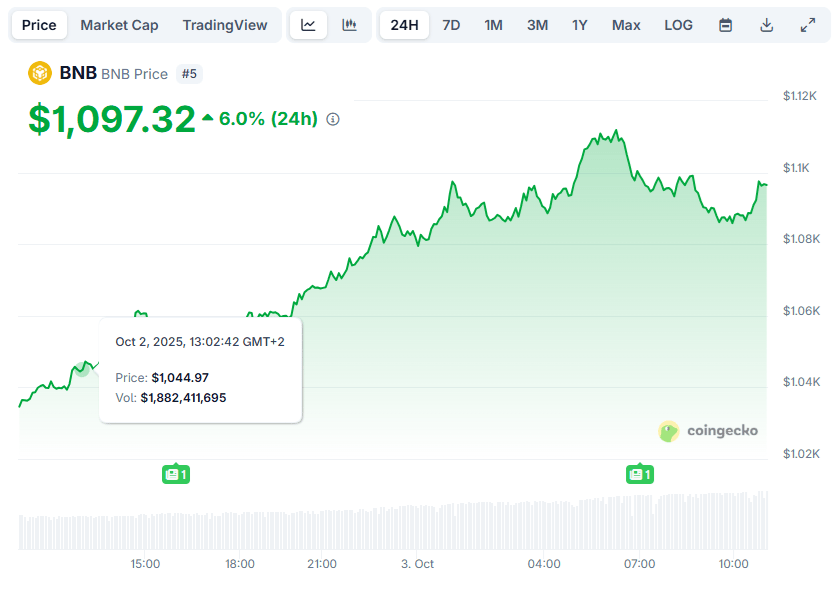Open the calendar date-range icon

point(724,24)
